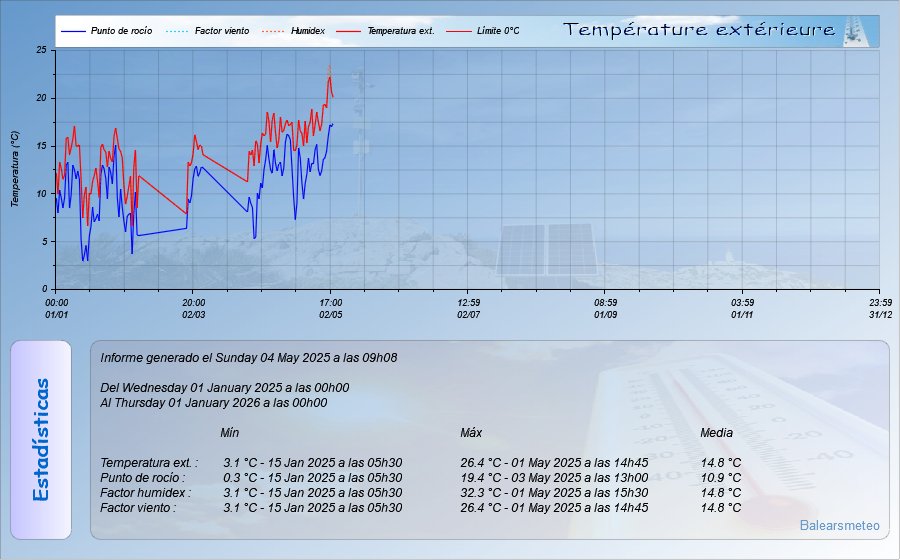This screenshot has width=900, height=560.
Task: Click the Temperatura ext. minimum 3.1 °C value
Action: [312, 462]
